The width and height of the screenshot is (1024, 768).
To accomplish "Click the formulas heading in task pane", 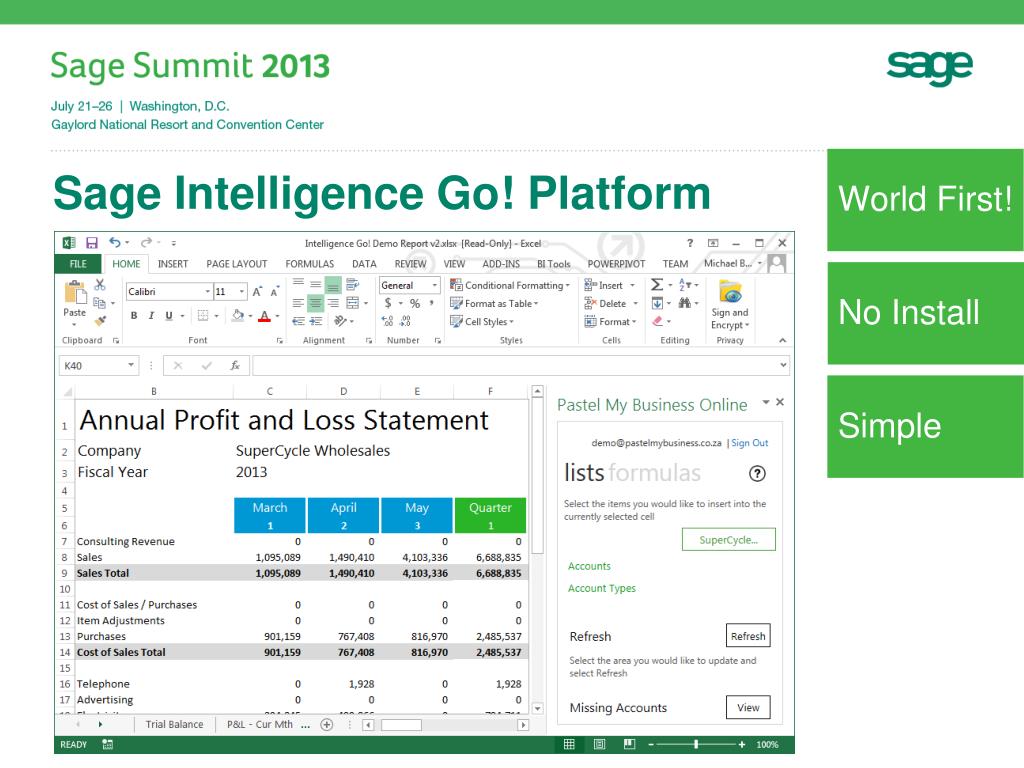I will (x=654, y=473).
